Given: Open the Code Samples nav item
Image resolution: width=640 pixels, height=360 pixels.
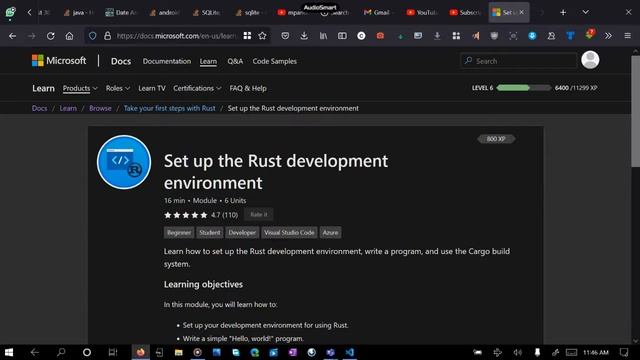Looking at the screenshot, I should [x=274, y=61].
